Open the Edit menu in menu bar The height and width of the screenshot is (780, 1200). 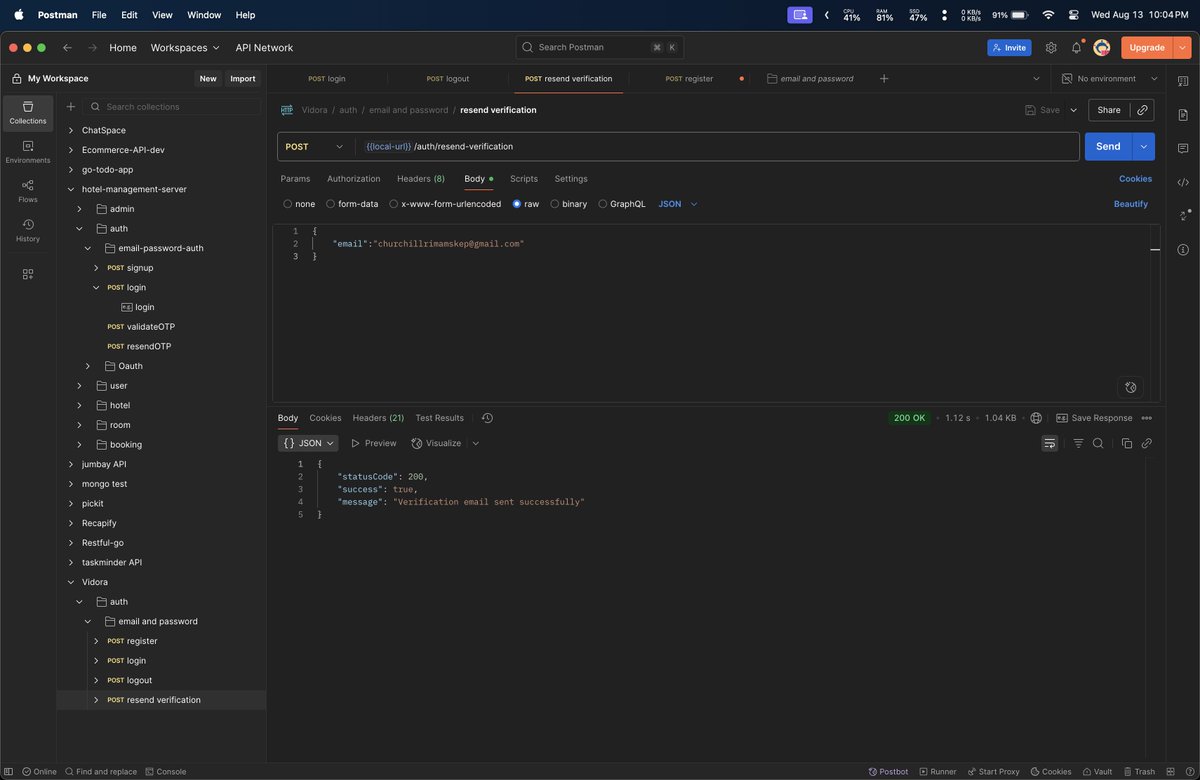point(130,15)
